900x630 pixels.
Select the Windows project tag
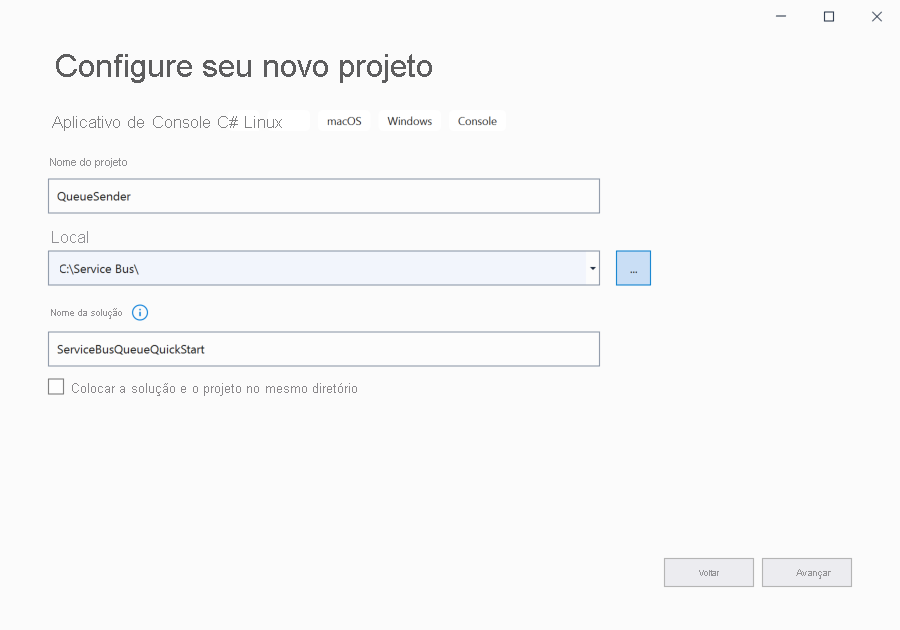pyautogui.click(x=409, y=120)
